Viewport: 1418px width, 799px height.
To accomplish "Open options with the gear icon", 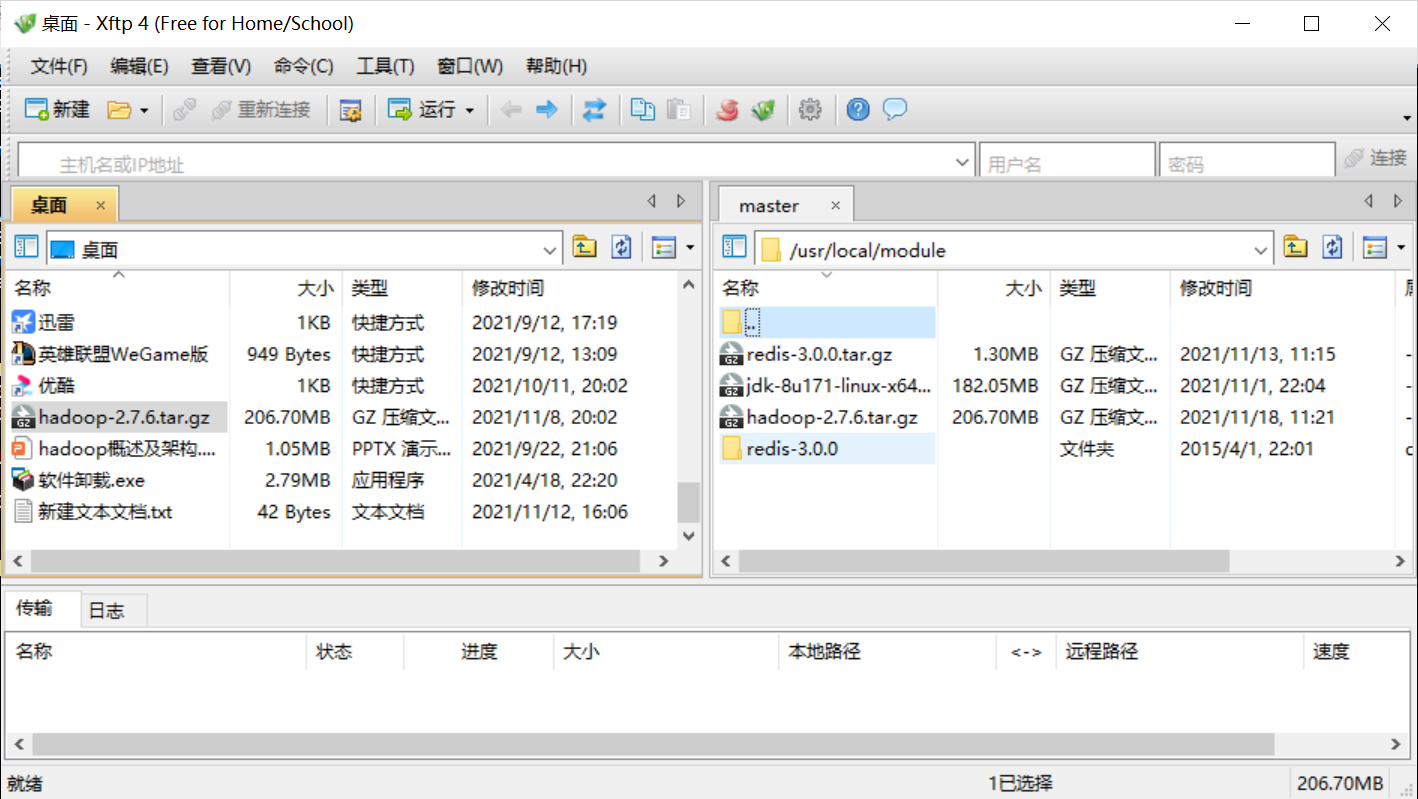I will [x=811, y=110].
